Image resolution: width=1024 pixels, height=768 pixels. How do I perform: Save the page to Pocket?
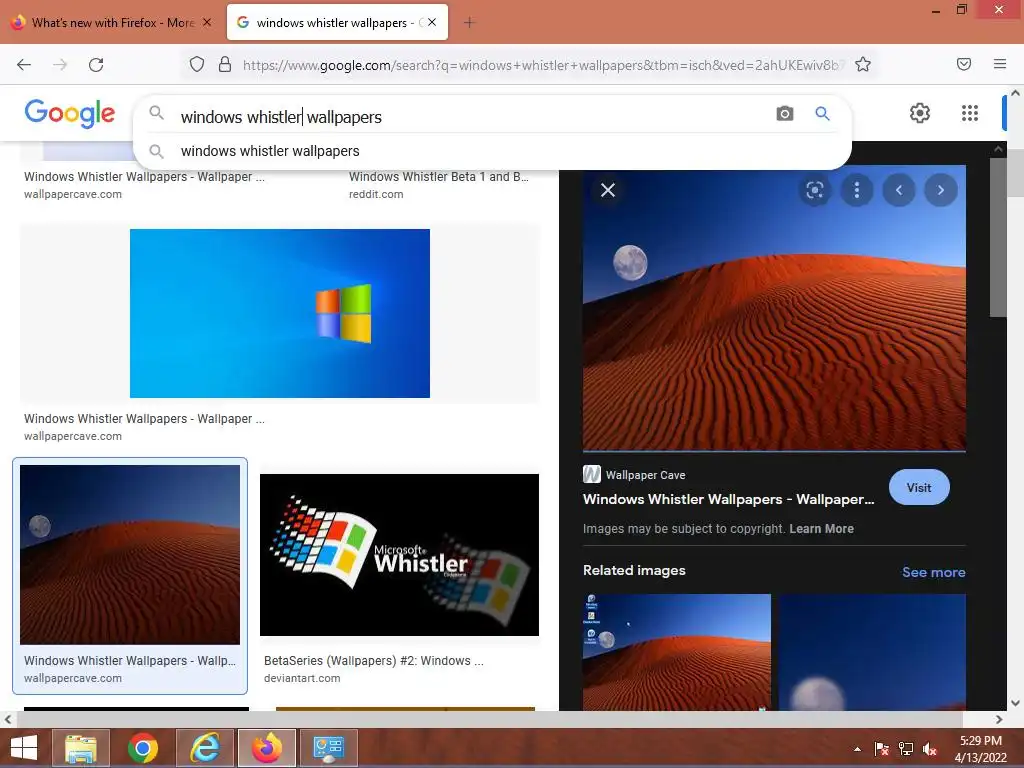(964, 64)
